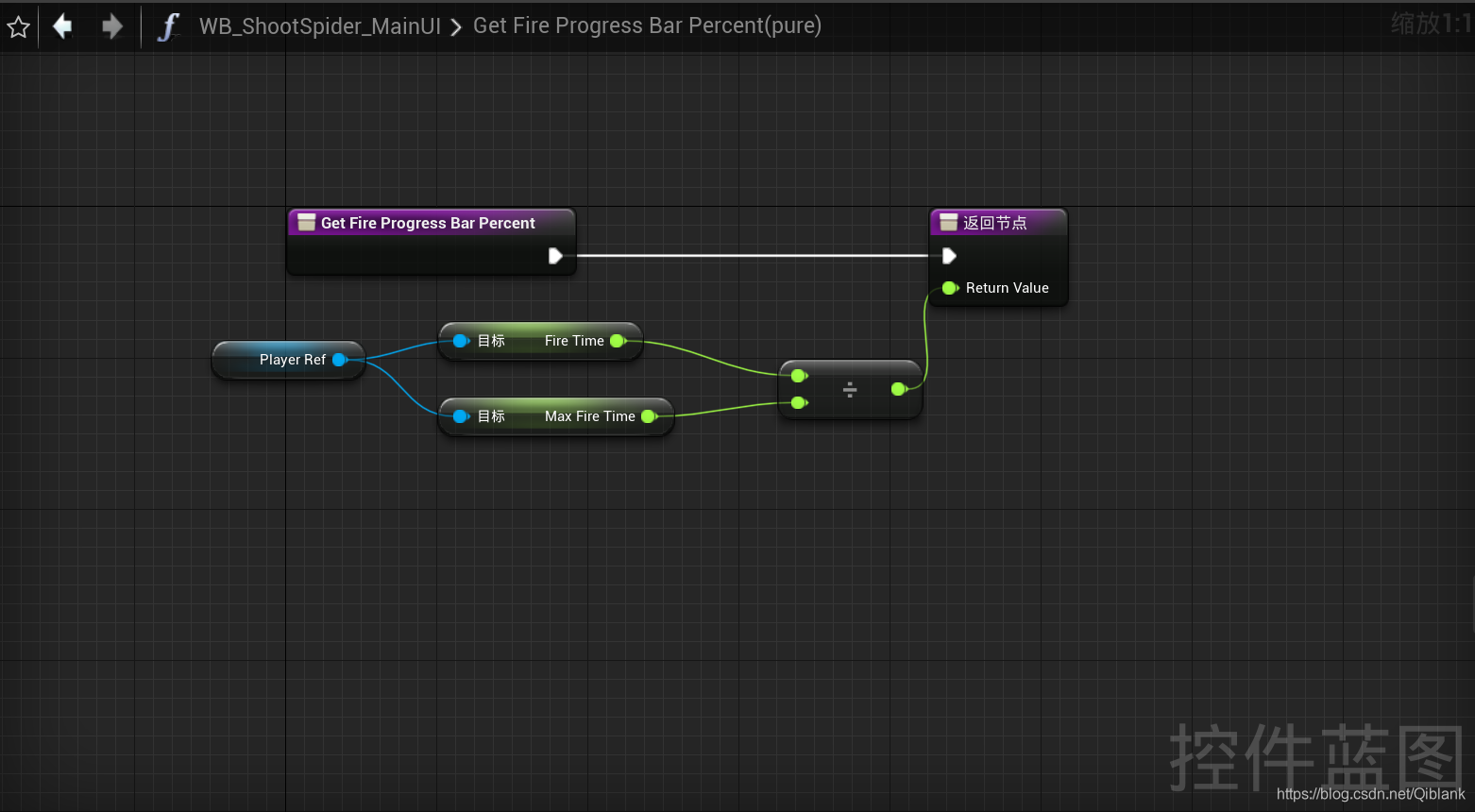Click target input pin on Max Fire Time node
Screen dimensions: 1475x812
click(x=460, y=416)
